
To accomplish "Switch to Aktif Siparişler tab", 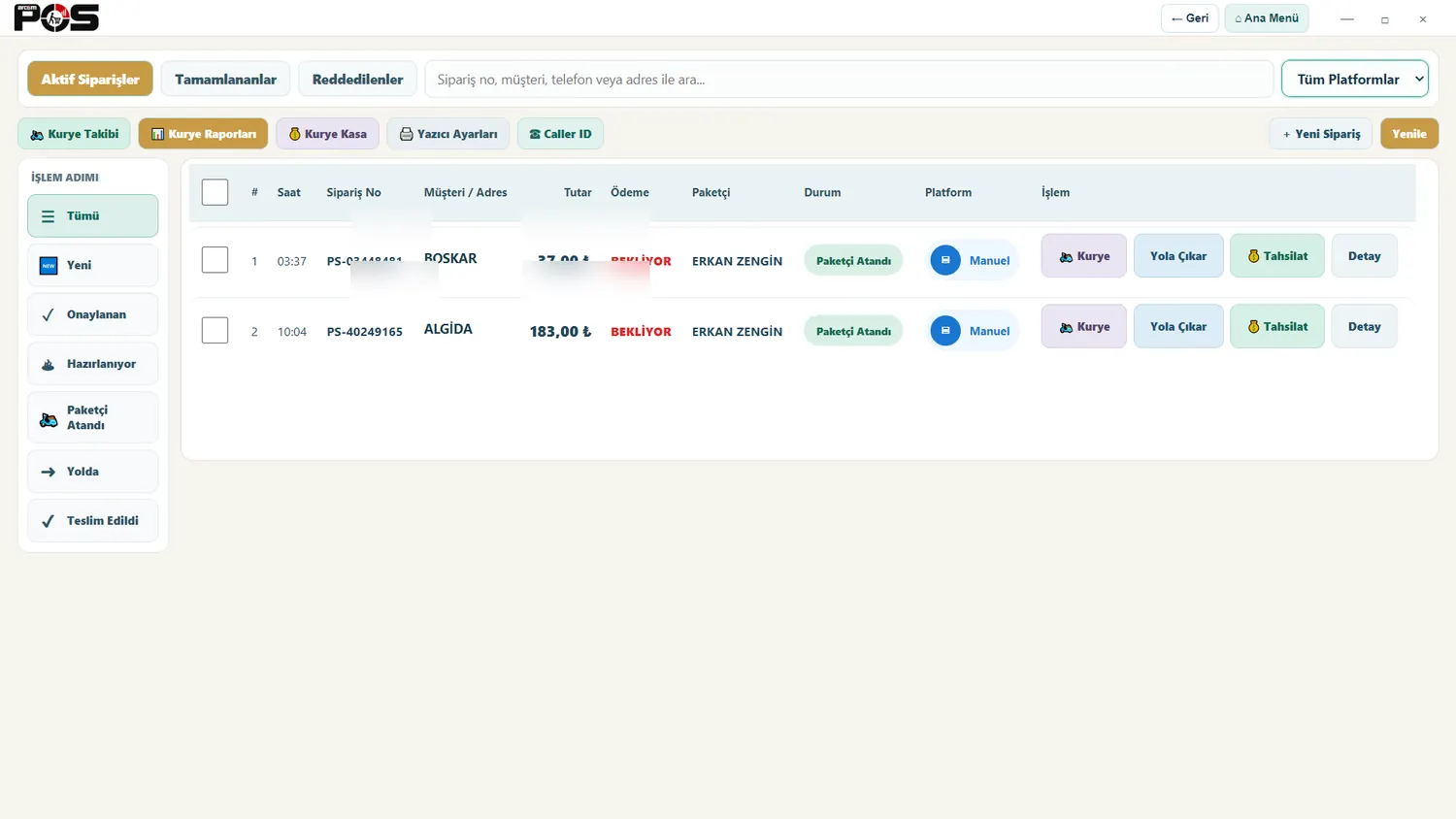I will coord(90,80).
